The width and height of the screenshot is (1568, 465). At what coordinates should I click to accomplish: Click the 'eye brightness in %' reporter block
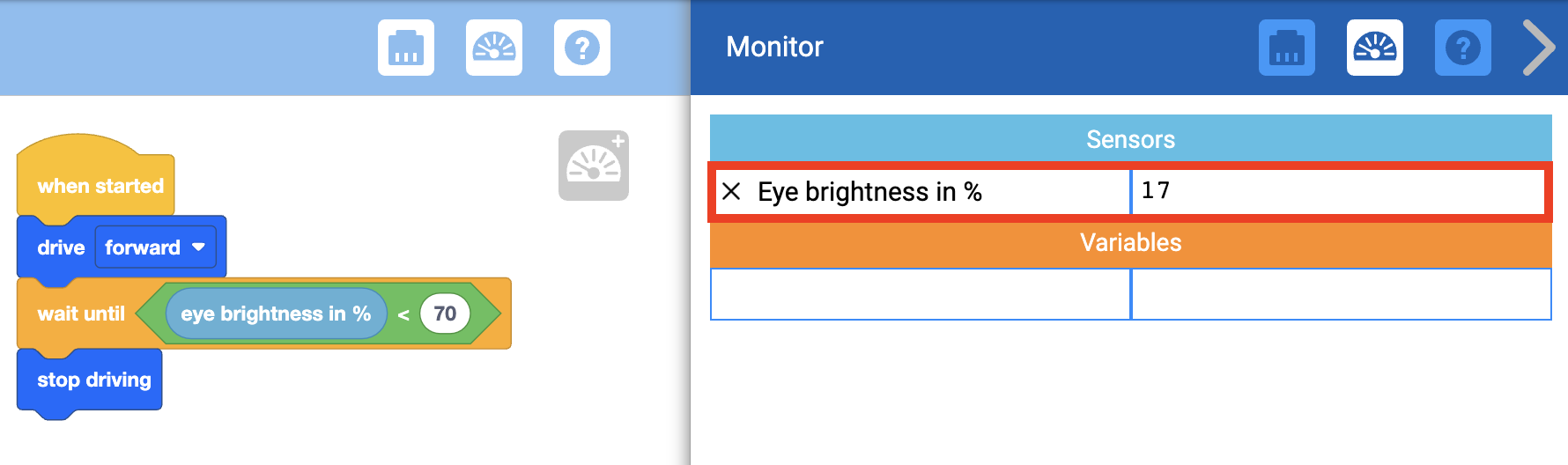point(275,314)
